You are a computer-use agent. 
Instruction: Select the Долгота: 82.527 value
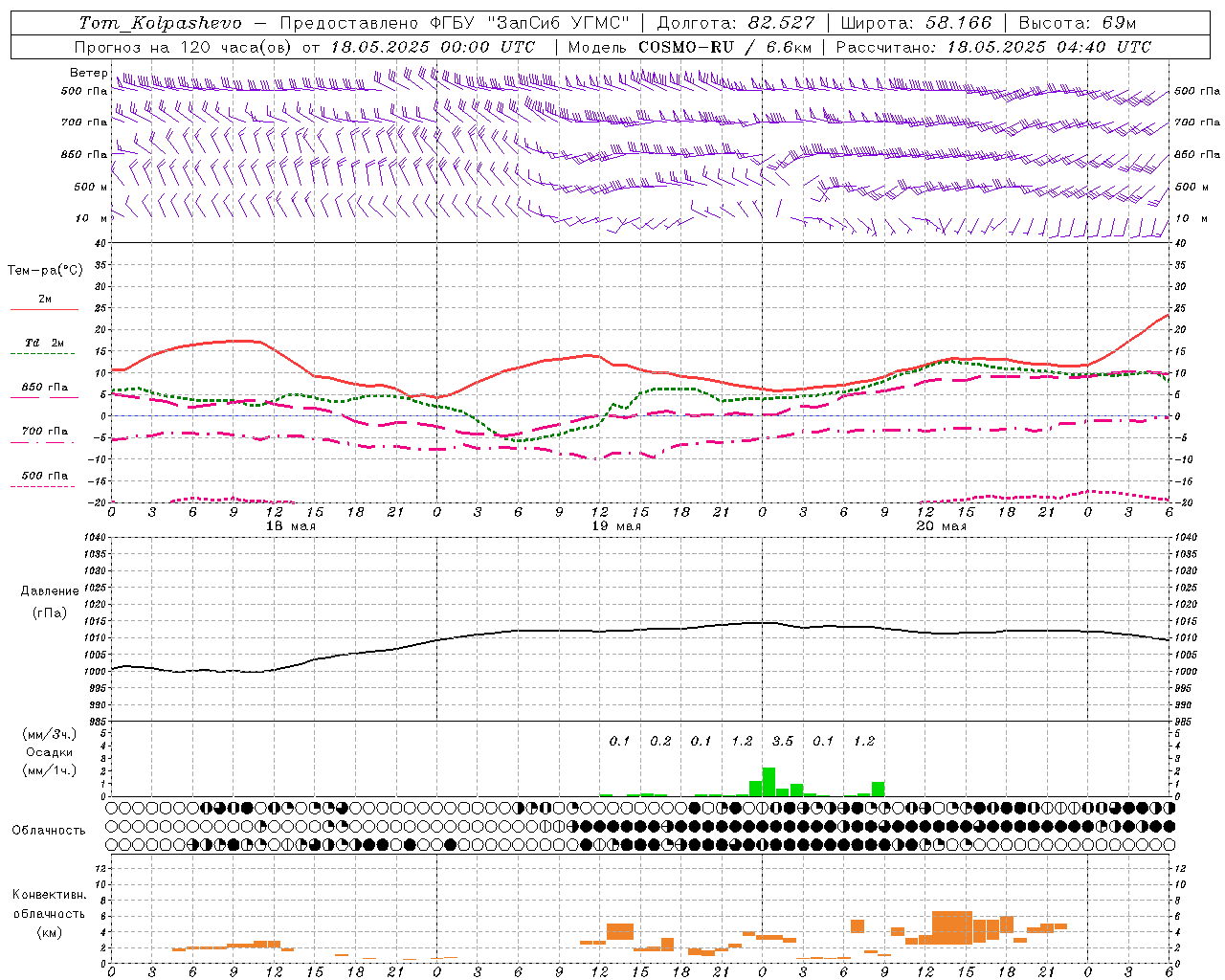click(737, 22)
